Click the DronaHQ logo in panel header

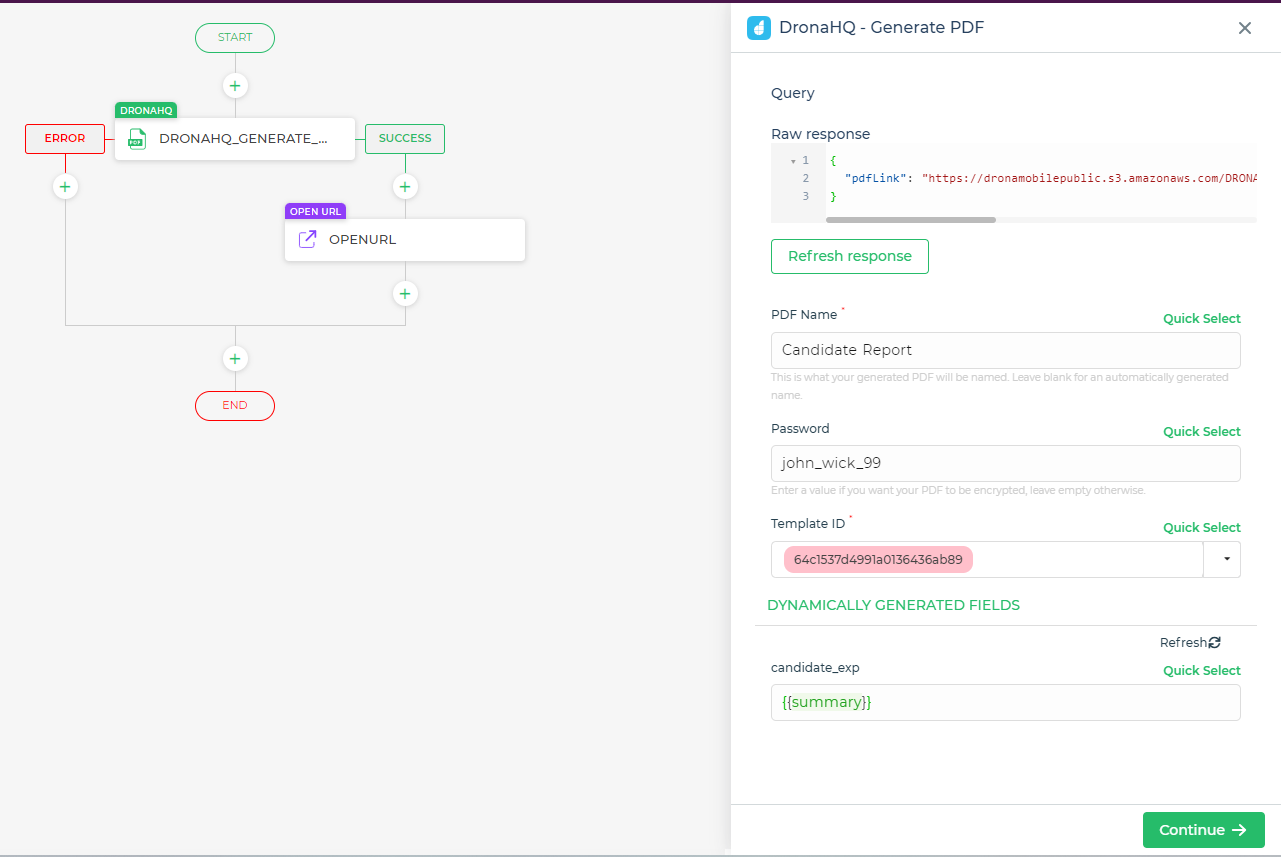pyautogui.click(x=759, y=28)
